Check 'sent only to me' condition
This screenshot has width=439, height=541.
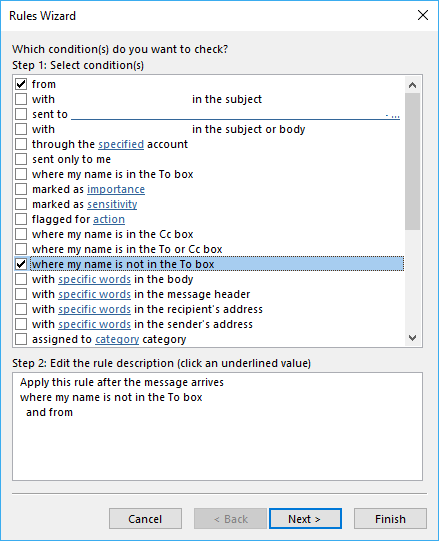pos(21,159)
